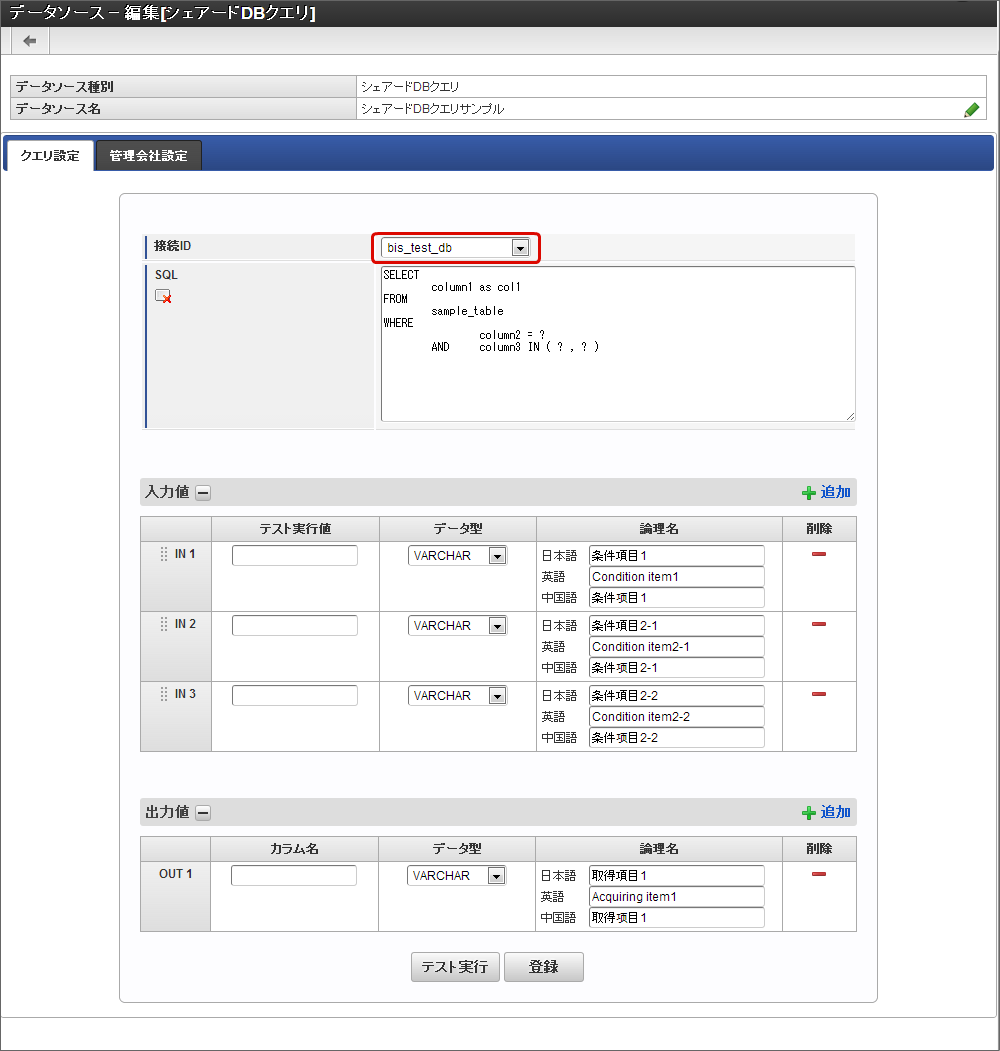Image resolution: width=1000 pixels, height=1051 pixels.
Task: Delete input row IN 1 with red minus
Action: 818,554
